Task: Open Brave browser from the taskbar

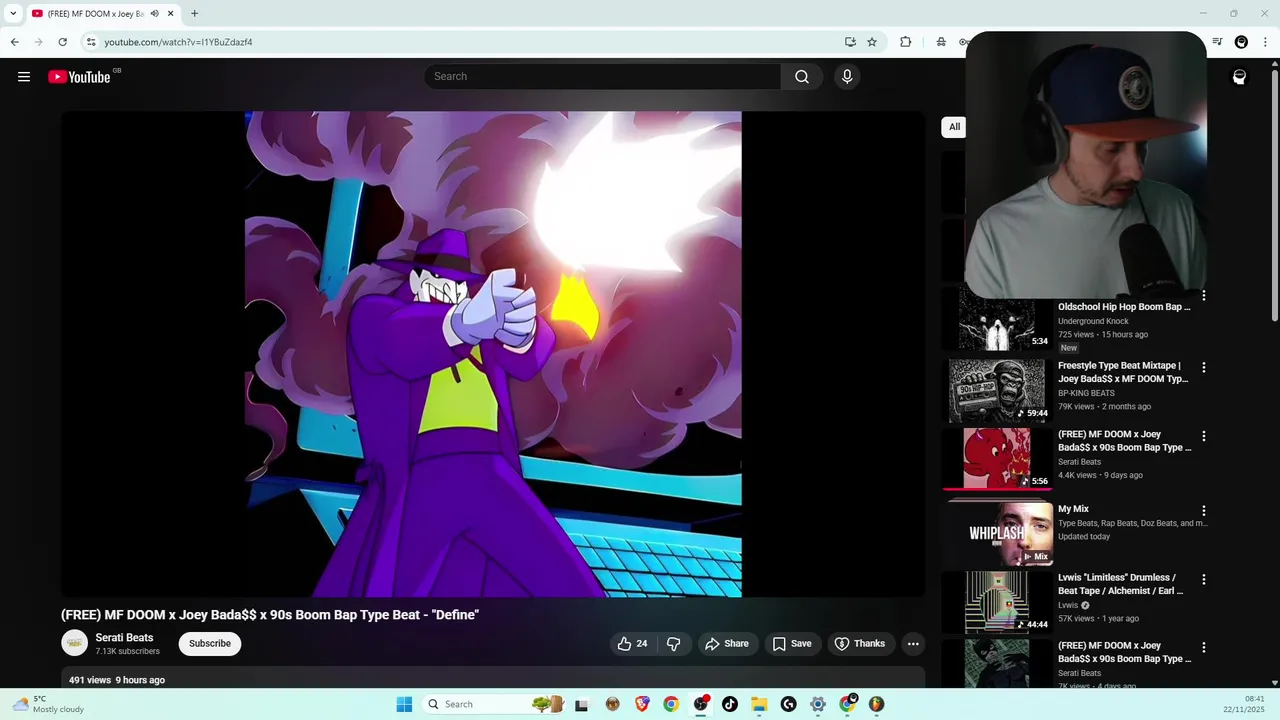Action: click(642, 704)
